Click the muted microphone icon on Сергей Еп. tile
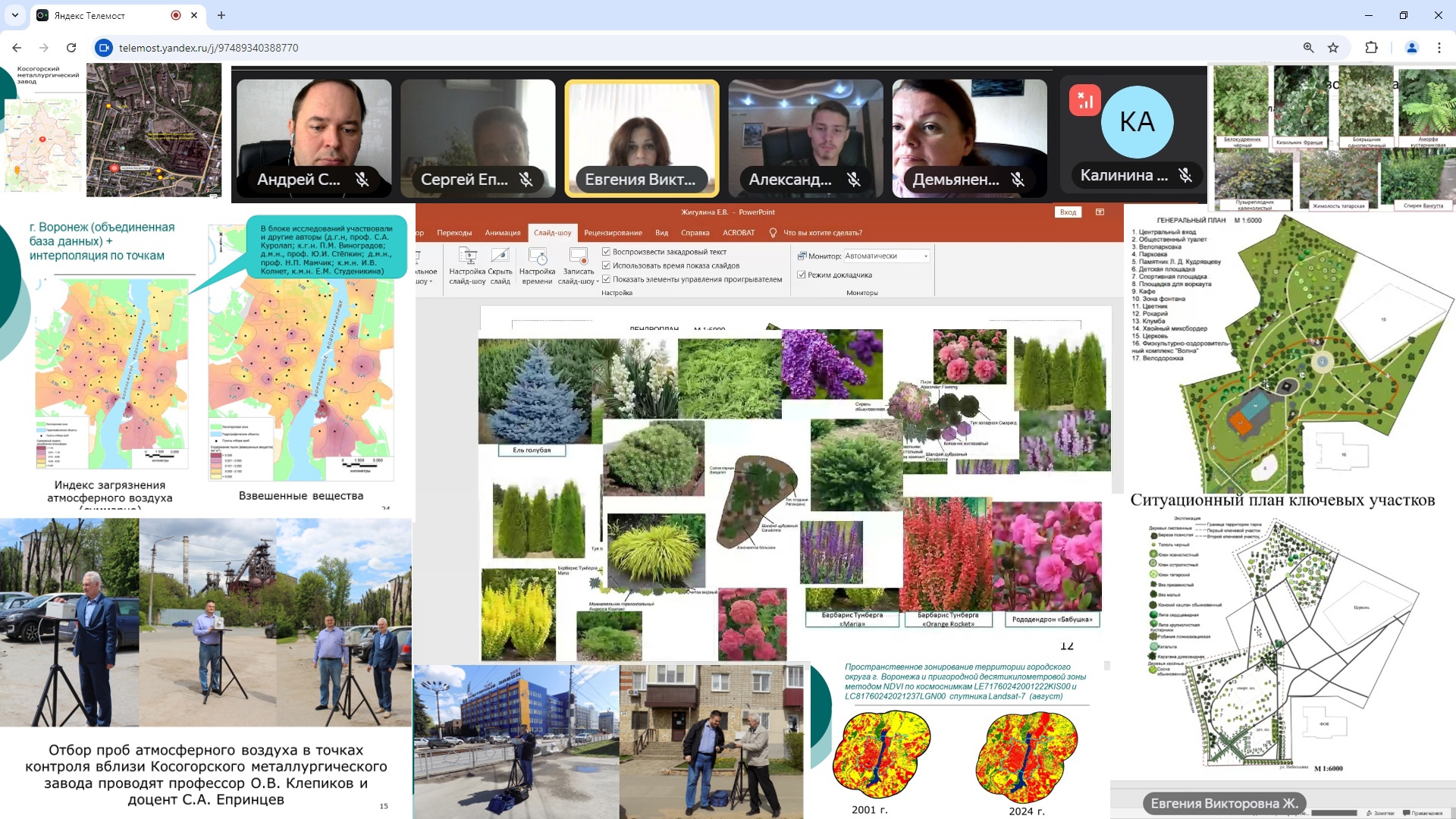 point(526,180)
